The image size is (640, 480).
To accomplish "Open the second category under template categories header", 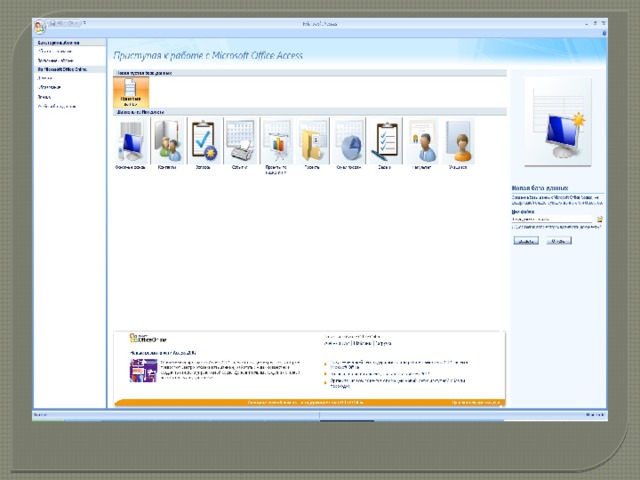I will tap(56, 60).
